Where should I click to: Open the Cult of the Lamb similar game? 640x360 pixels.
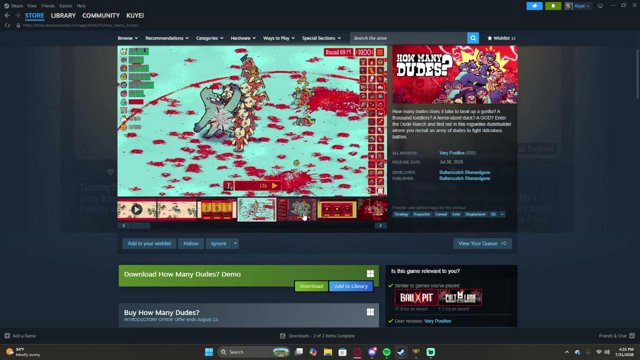click(x=460, y=298)
